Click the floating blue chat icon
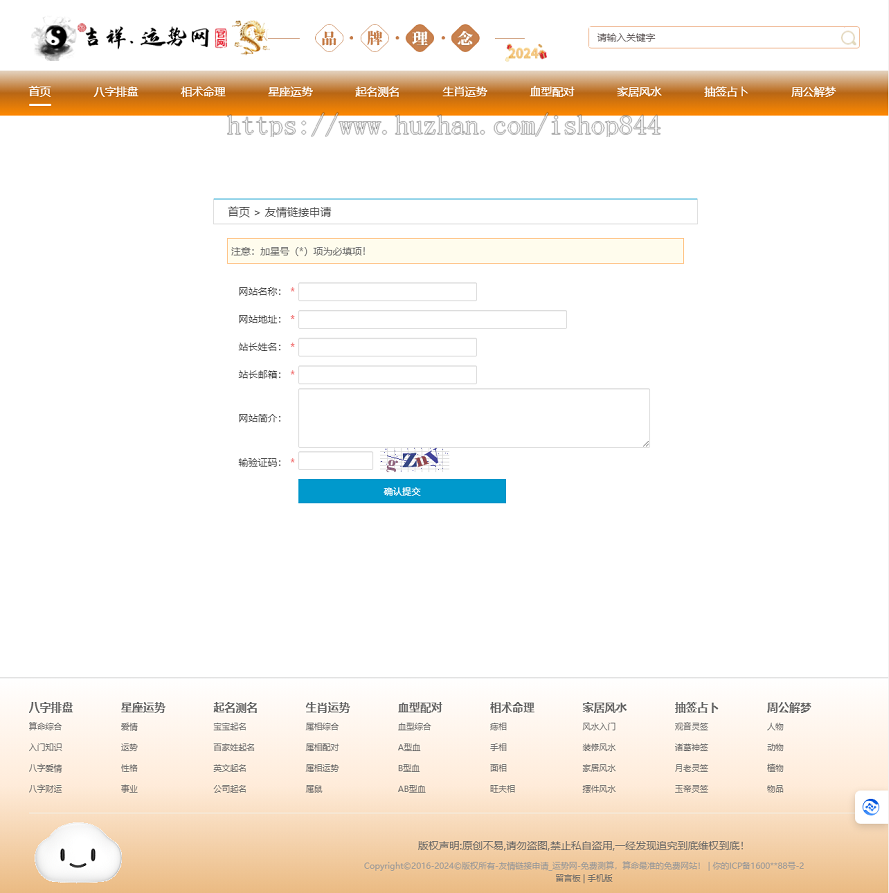Image resolution: width=889 pixels, height=893 pixels. [870, 807]
